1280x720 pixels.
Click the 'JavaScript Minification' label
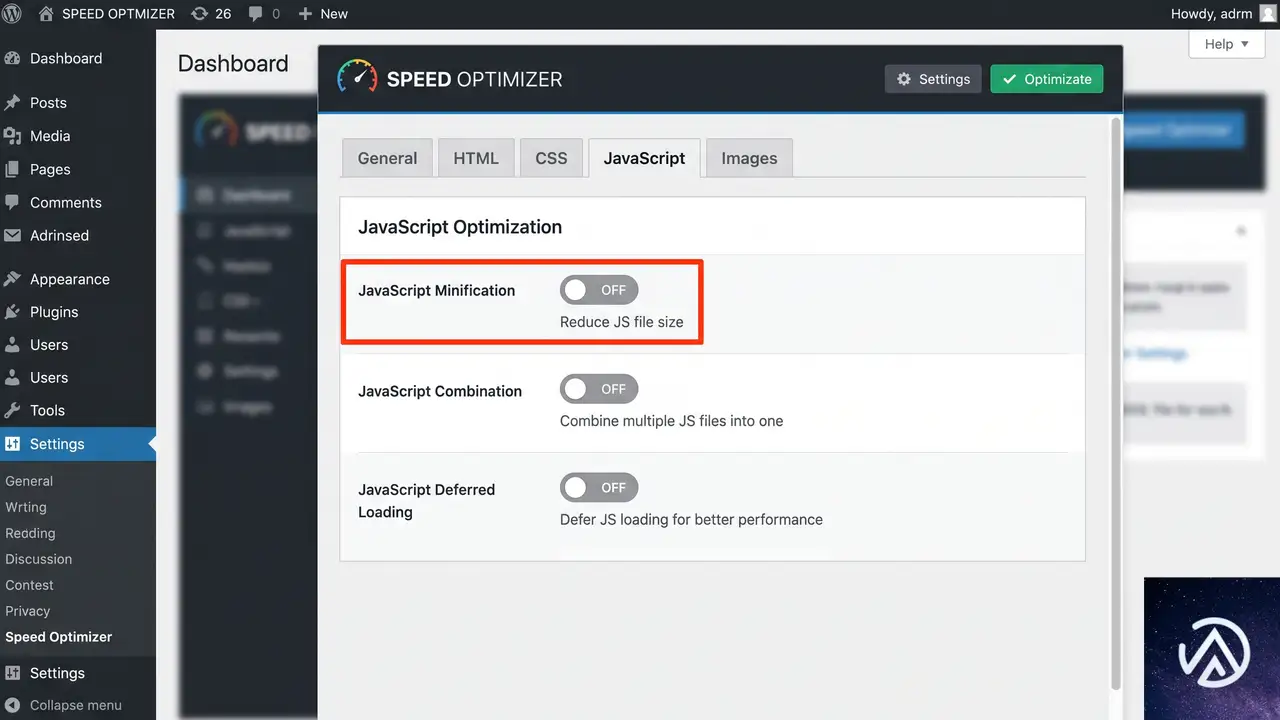click(x=437, y=291)
